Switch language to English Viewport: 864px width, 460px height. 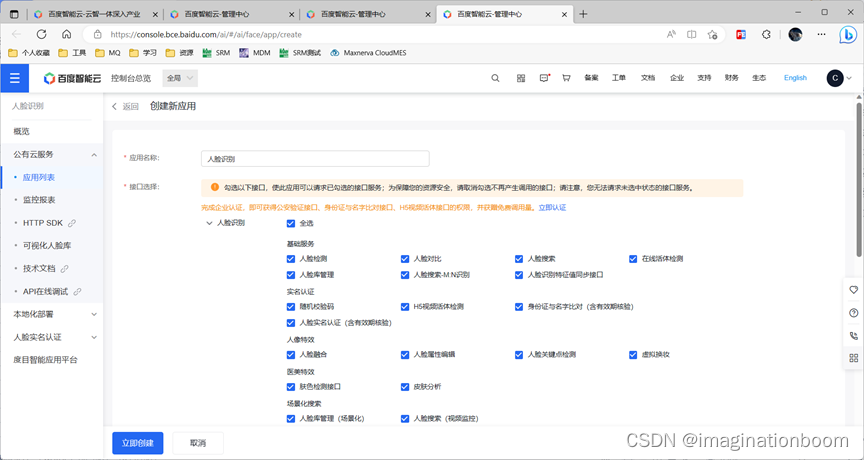coord(795,78)
